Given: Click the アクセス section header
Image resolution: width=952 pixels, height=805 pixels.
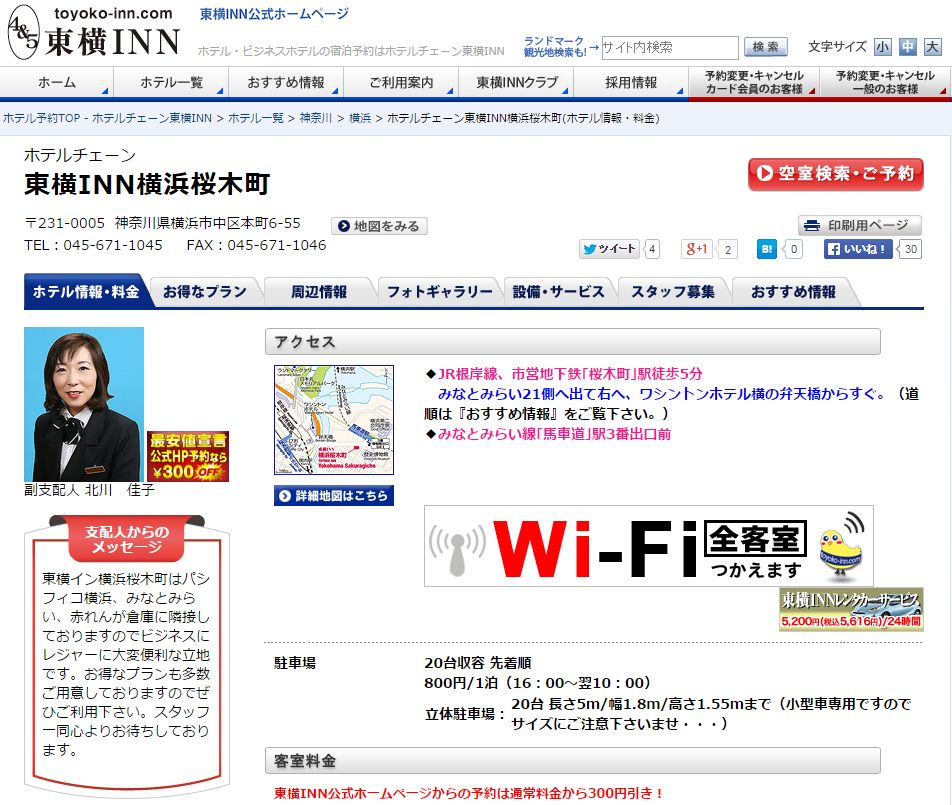Looking at the screenshot, I should coord(573,342).
